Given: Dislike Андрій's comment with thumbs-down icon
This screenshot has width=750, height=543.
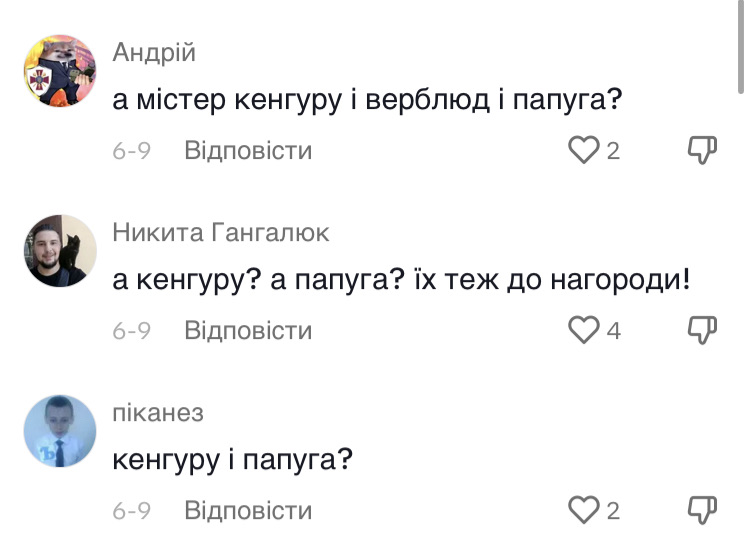Looking at the screenshot, I should tap(703, 151).
